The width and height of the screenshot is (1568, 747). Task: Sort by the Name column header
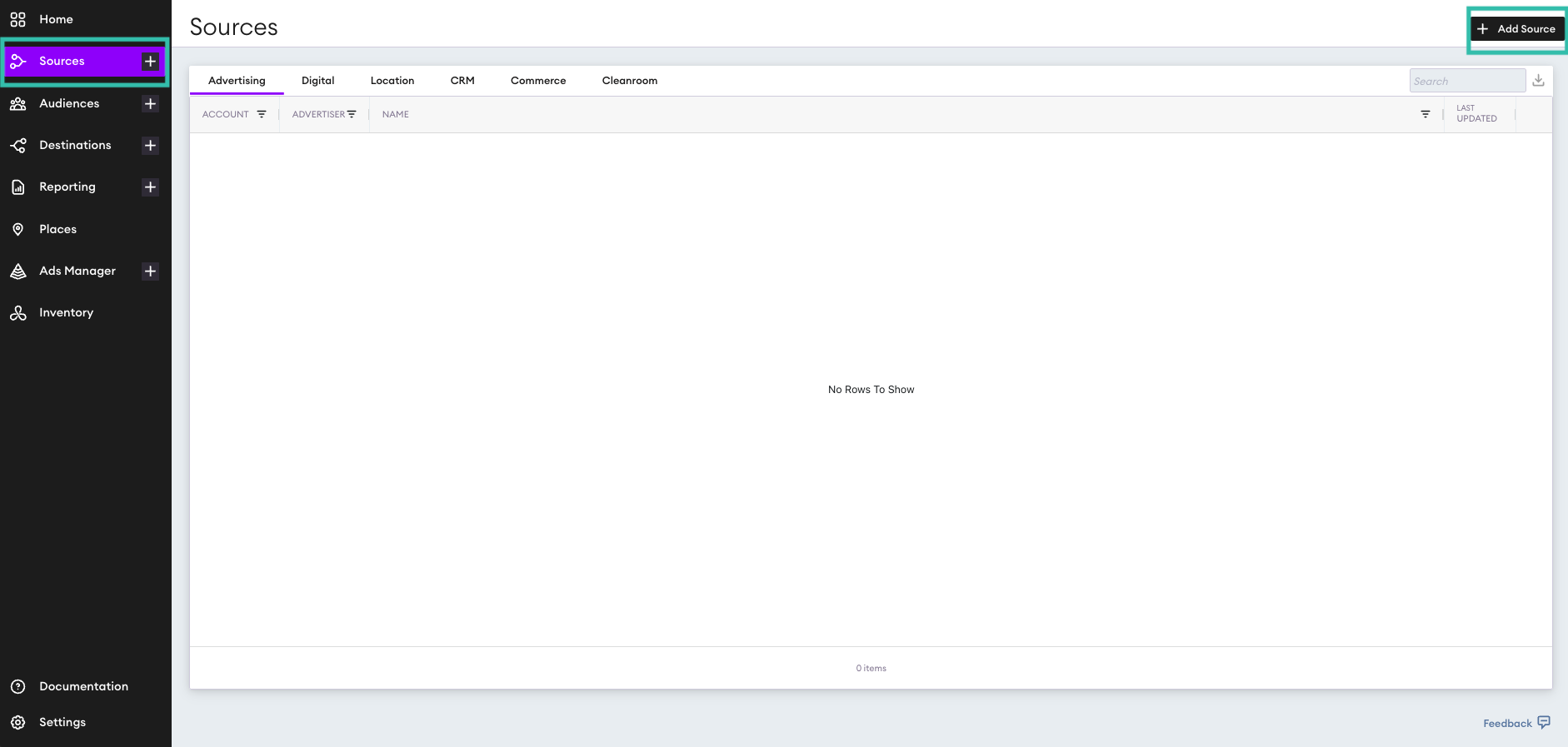click(396, 114)
